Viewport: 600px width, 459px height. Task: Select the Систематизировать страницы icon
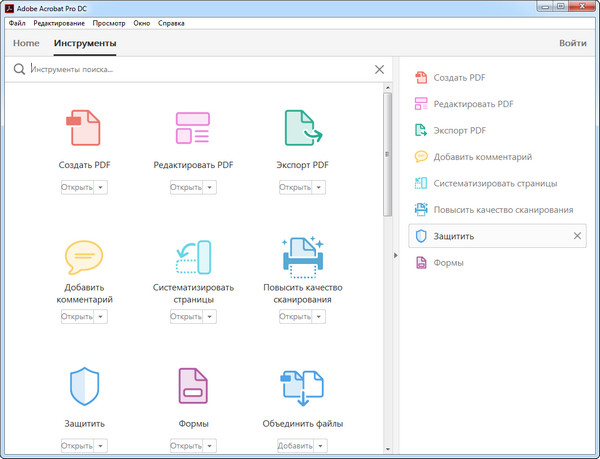tap(193, 258)
